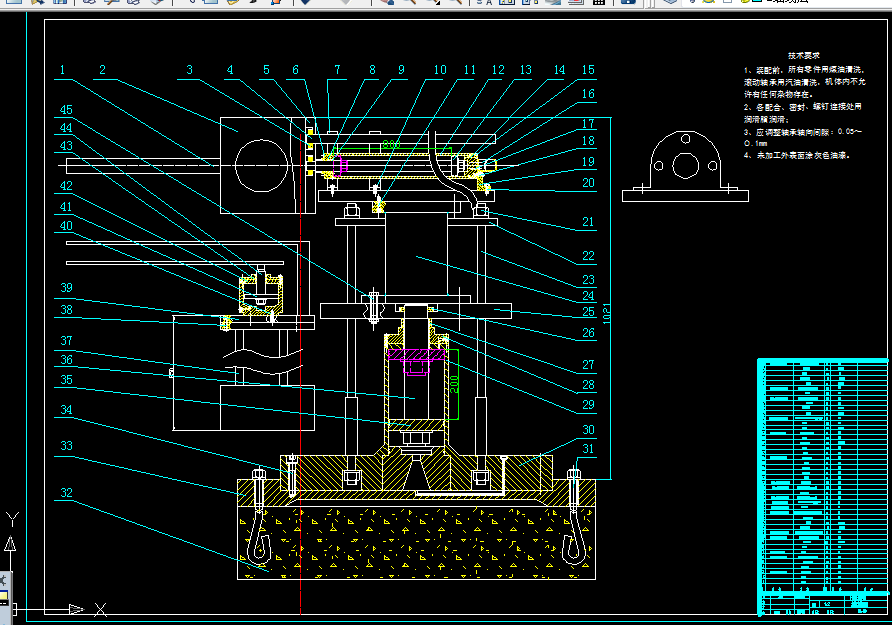Click the wrench icon in bottom-left palette
Screen dimensions: 892x625
tap(3, 579)
